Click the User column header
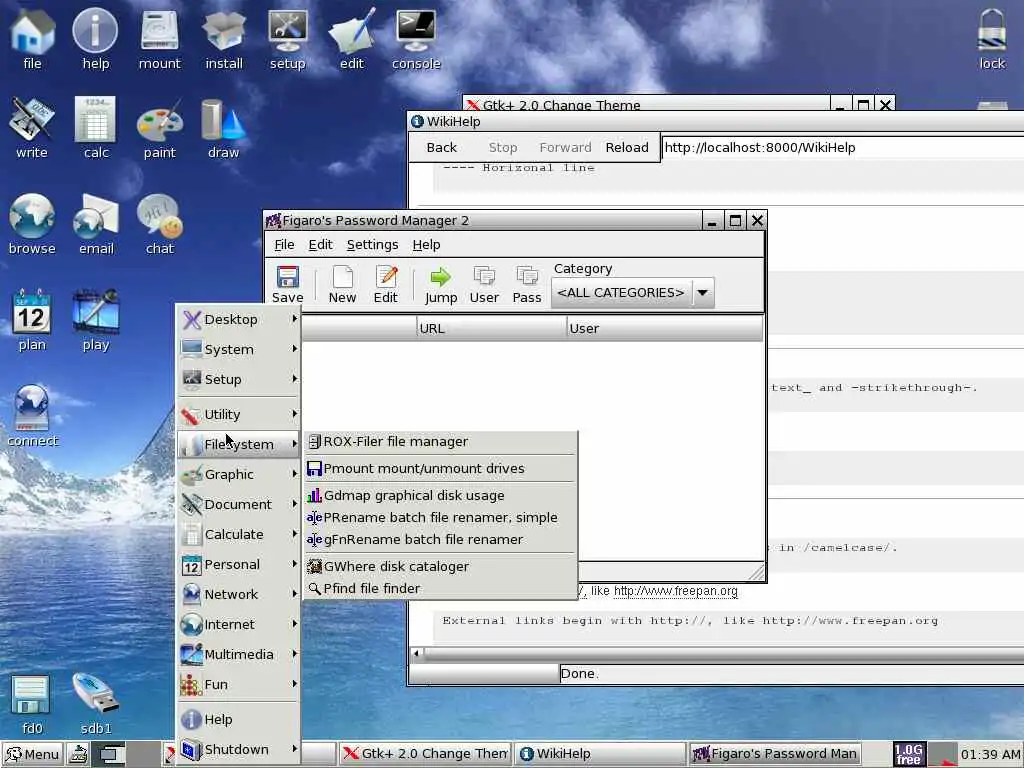This screenshot has width=1024, height=768. click(x=664, y=328)
